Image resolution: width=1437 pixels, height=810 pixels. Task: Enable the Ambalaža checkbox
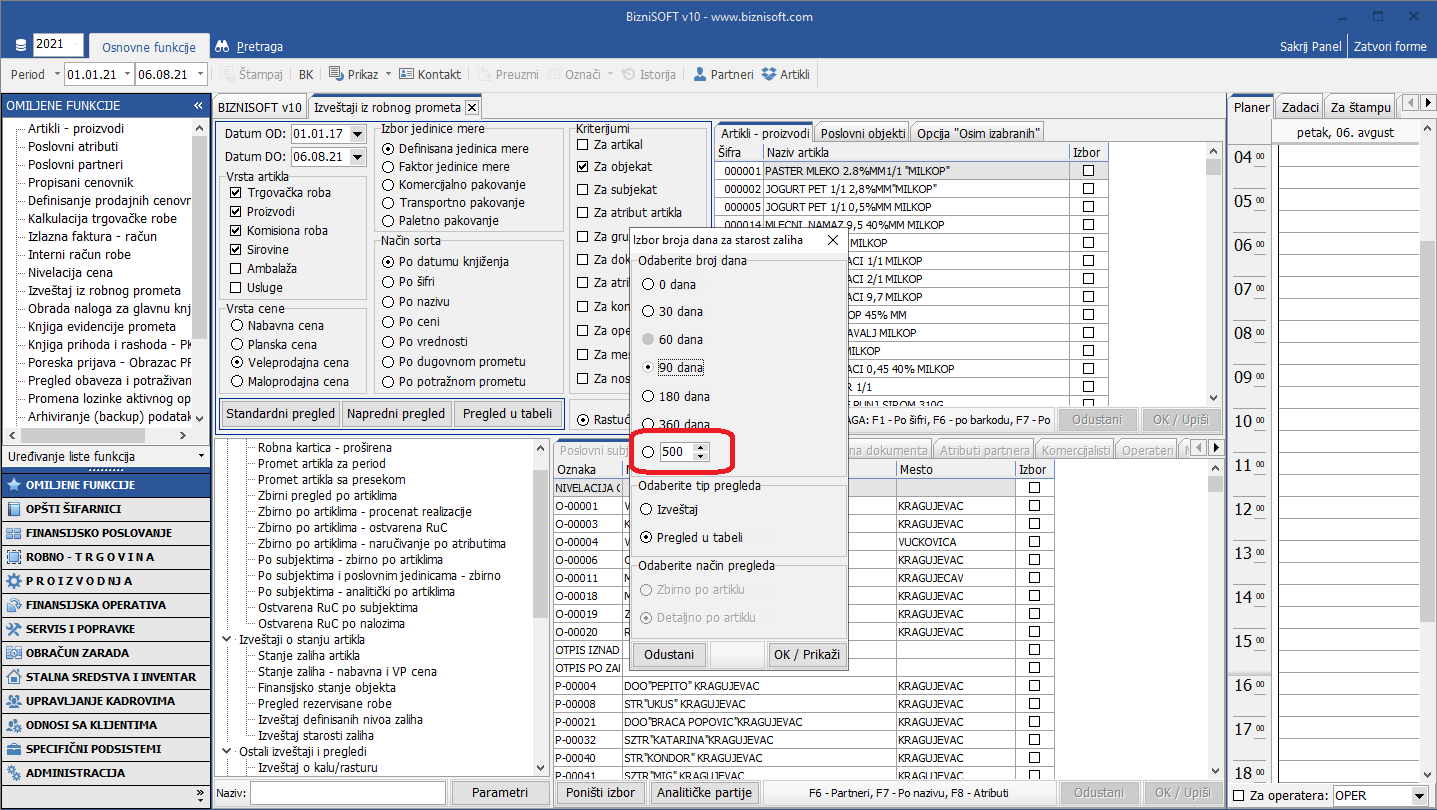[236, 269]
